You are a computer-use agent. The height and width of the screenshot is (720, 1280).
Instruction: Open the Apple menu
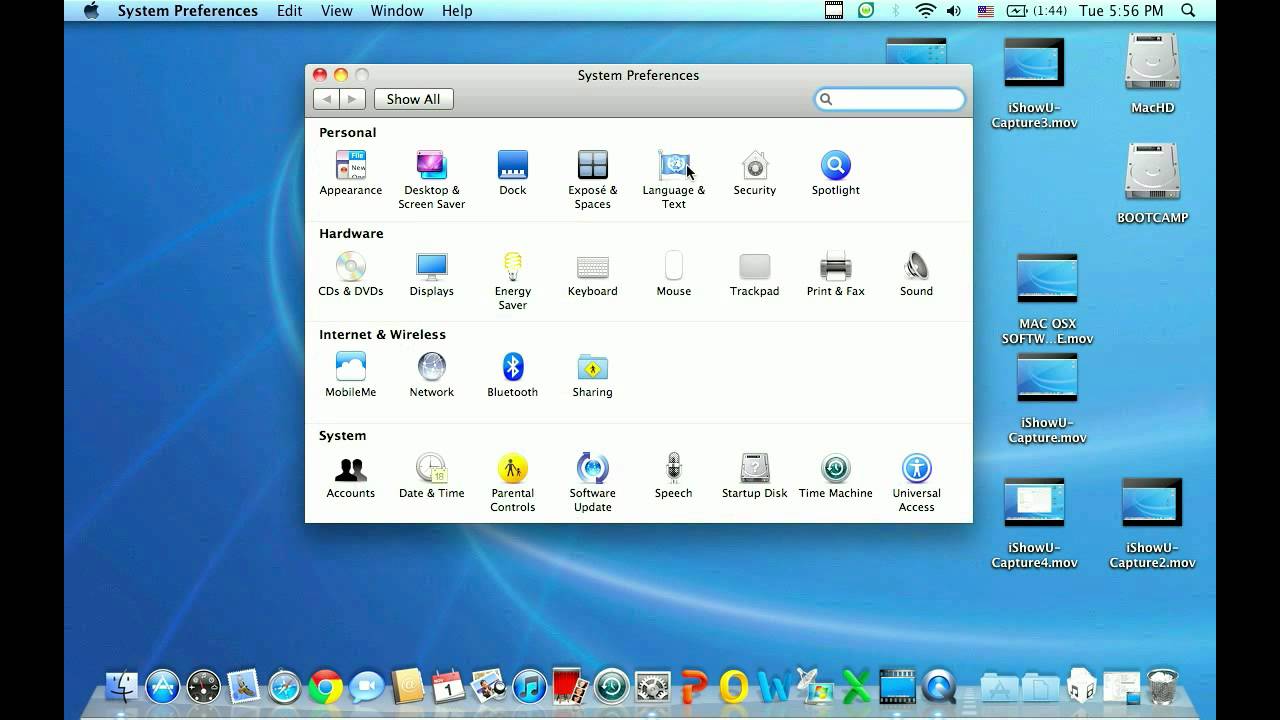tap(91, 11)
